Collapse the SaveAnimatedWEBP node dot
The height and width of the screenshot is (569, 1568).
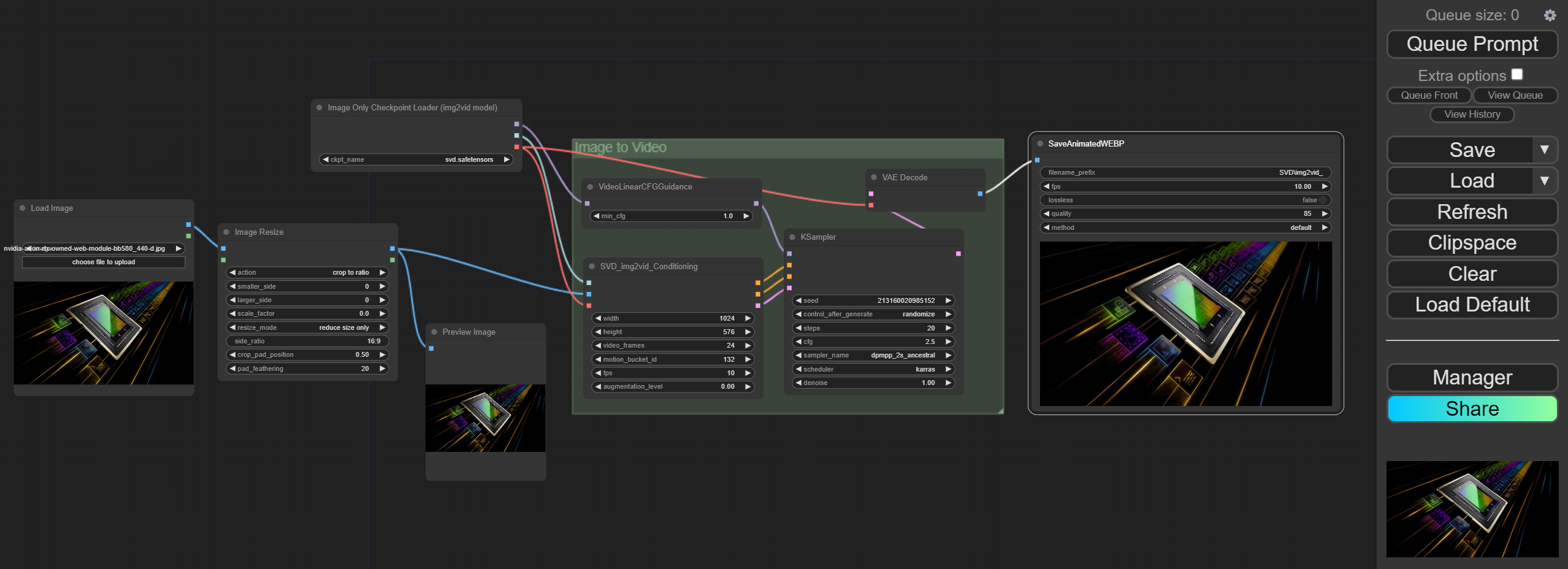pyautogui.click(x=1040, y=143)
